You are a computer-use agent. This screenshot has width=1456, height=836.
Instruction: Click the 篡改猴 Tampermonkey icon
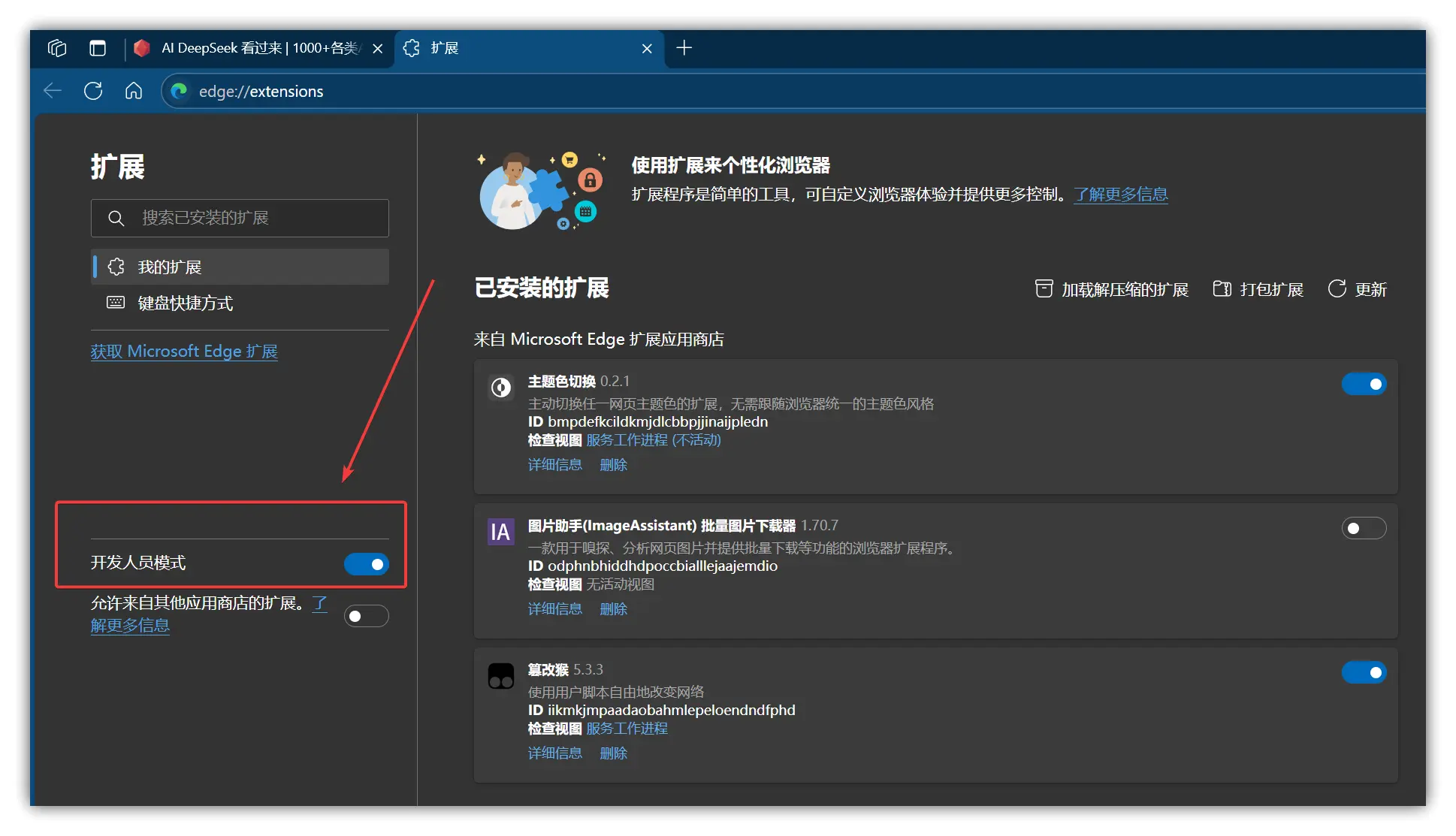point(501,676)
